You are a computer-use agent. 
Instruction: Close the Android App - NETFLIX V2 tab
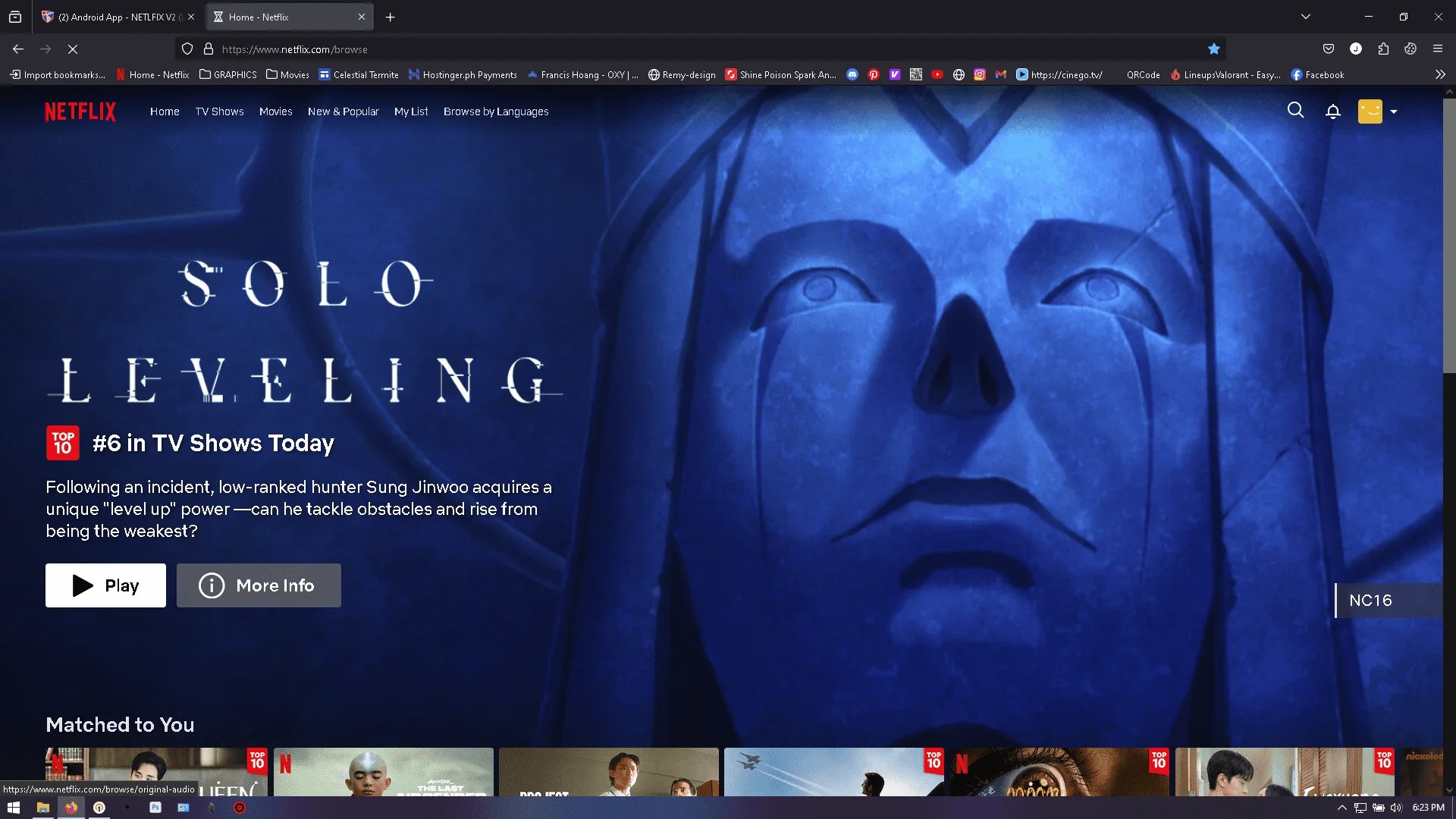(191, 17)
